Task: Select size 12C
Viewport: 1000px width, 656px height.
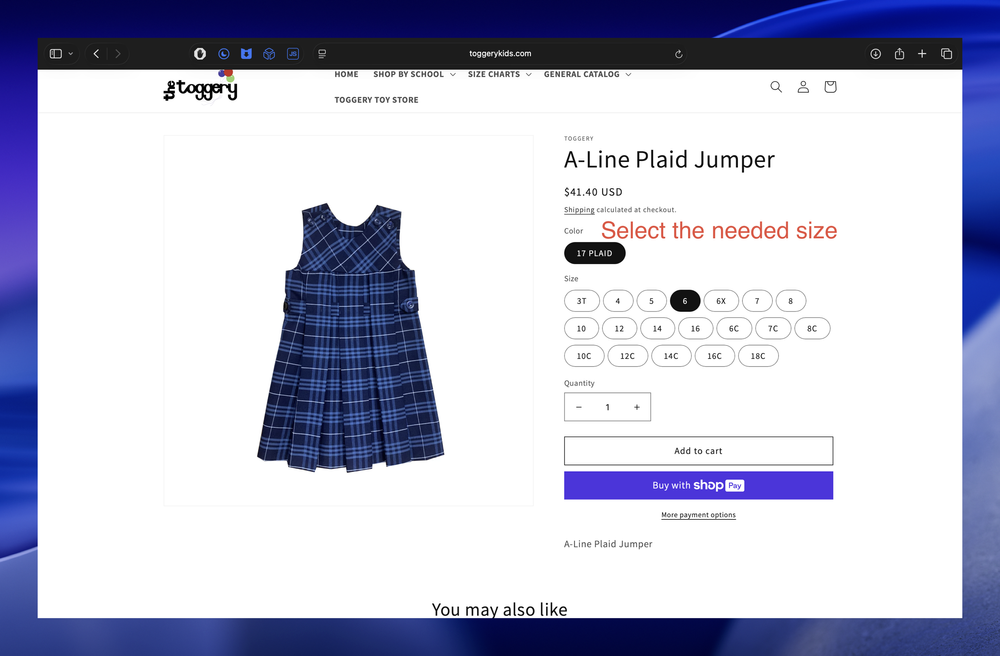Action: pyautogui.click(x=628, y=356)
